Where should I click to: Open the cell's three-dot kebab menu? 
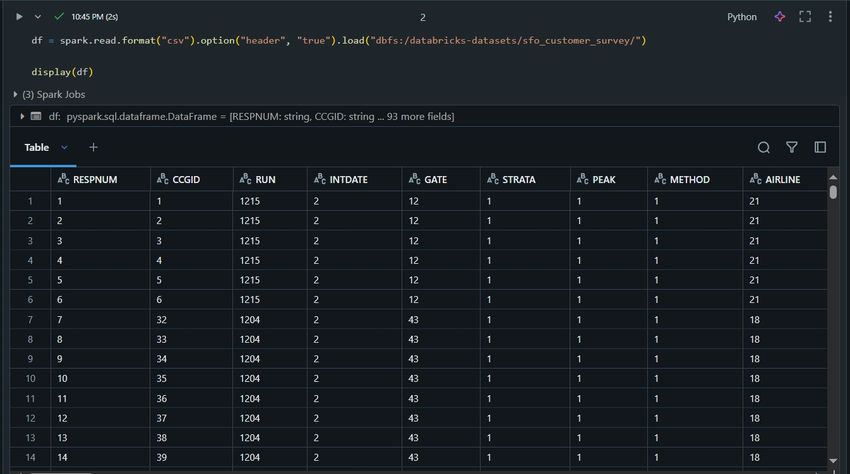coord(830,17)
